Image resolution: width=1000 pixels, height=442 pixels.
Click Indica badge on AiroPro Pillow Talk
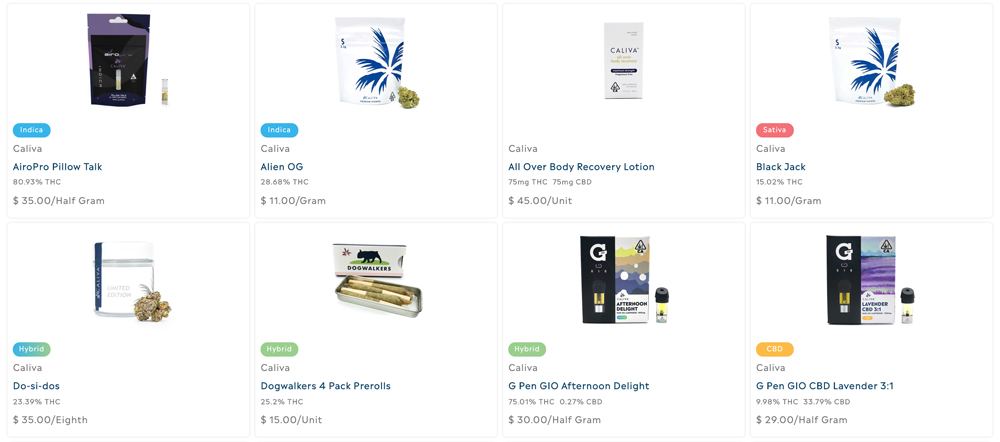[31, 130]
